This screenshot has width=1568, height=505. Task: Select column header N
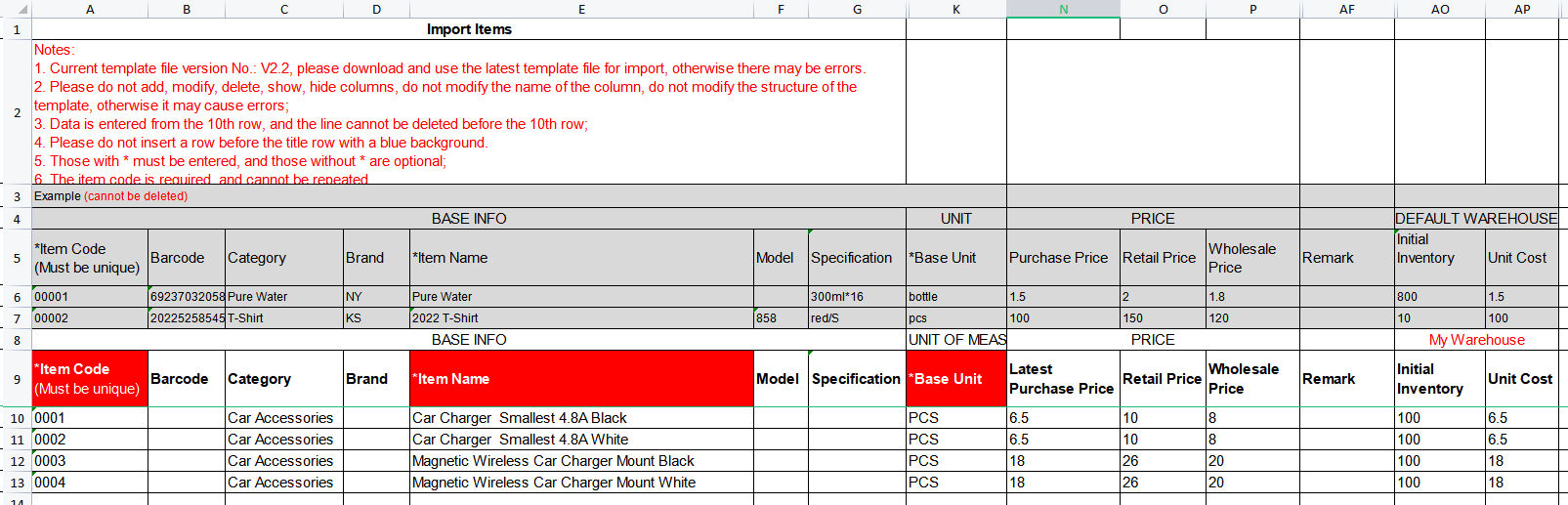click(x=1063, y=9)
